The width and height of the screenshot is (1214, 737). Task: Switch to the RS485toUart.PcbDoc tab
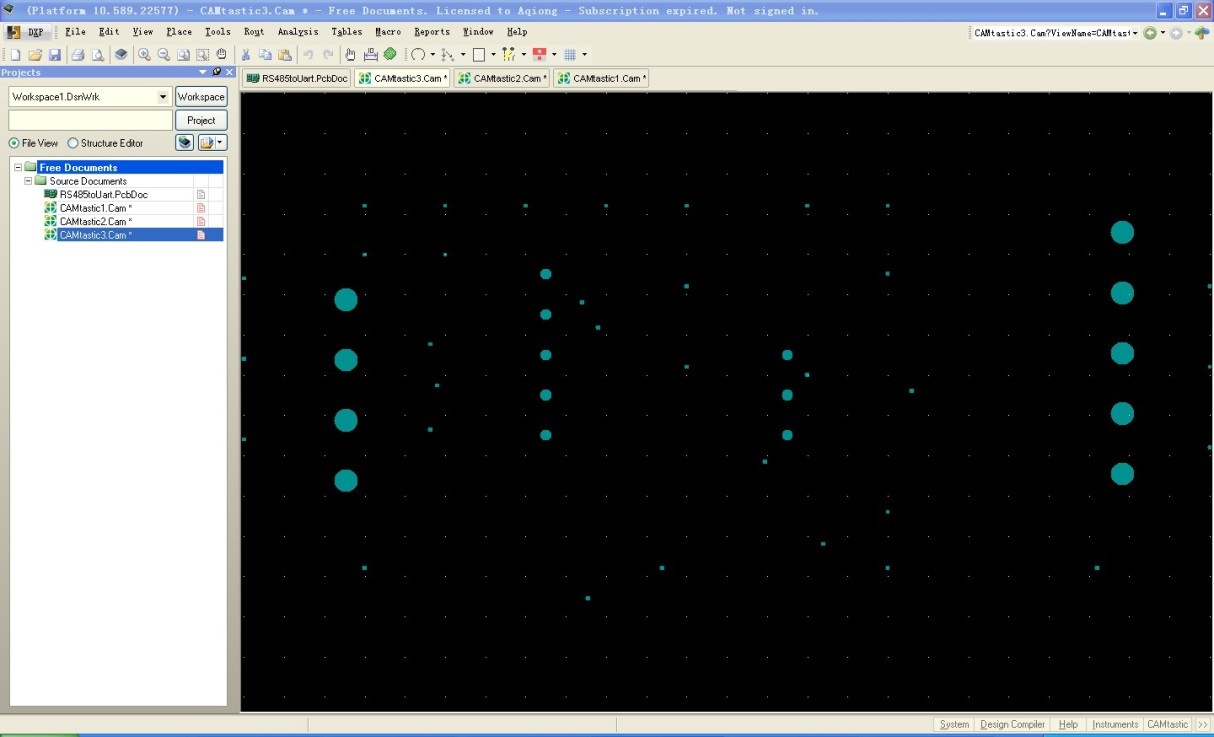pyautogui.click(x=297, y=78)
